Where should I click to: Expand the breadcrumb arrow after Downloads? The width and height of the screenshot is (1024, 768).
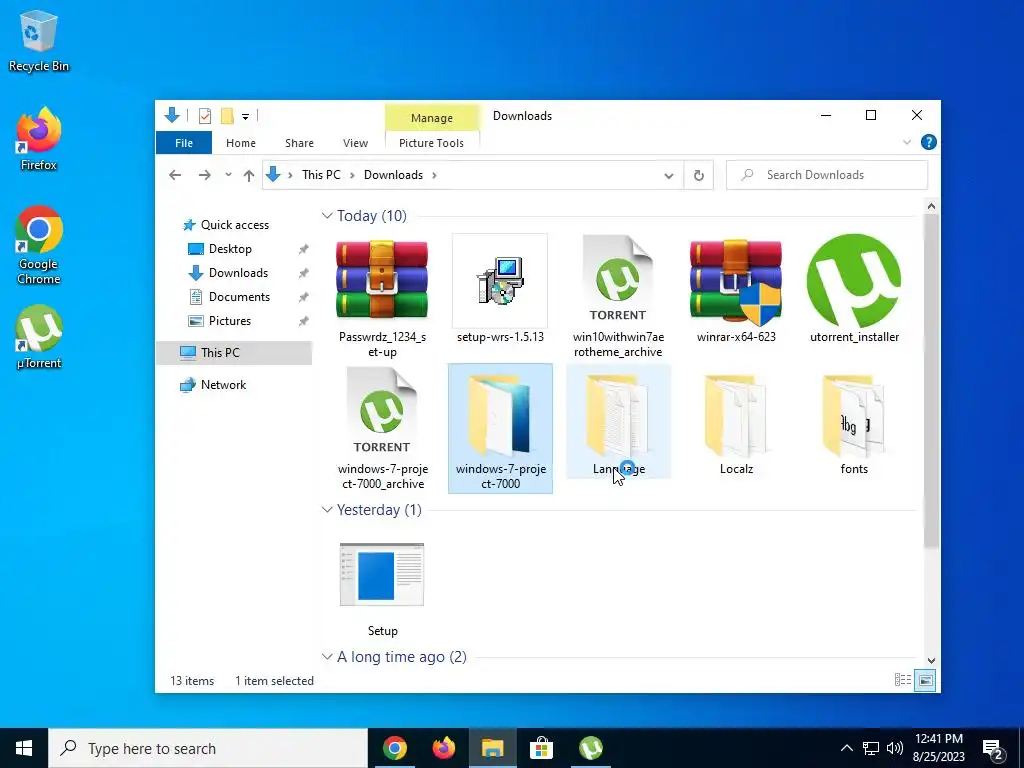pyautogui.click(x=434, y=175)
